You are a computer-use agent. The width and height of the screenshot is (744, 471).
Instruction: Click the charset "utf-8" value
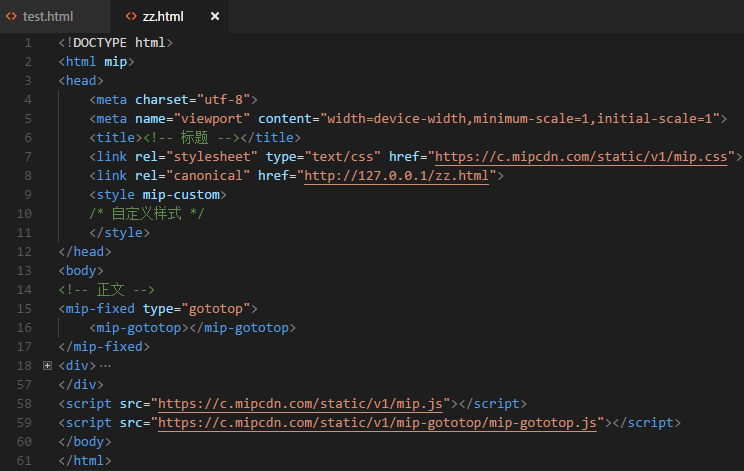pyautogui.click(x=223, y=100)
